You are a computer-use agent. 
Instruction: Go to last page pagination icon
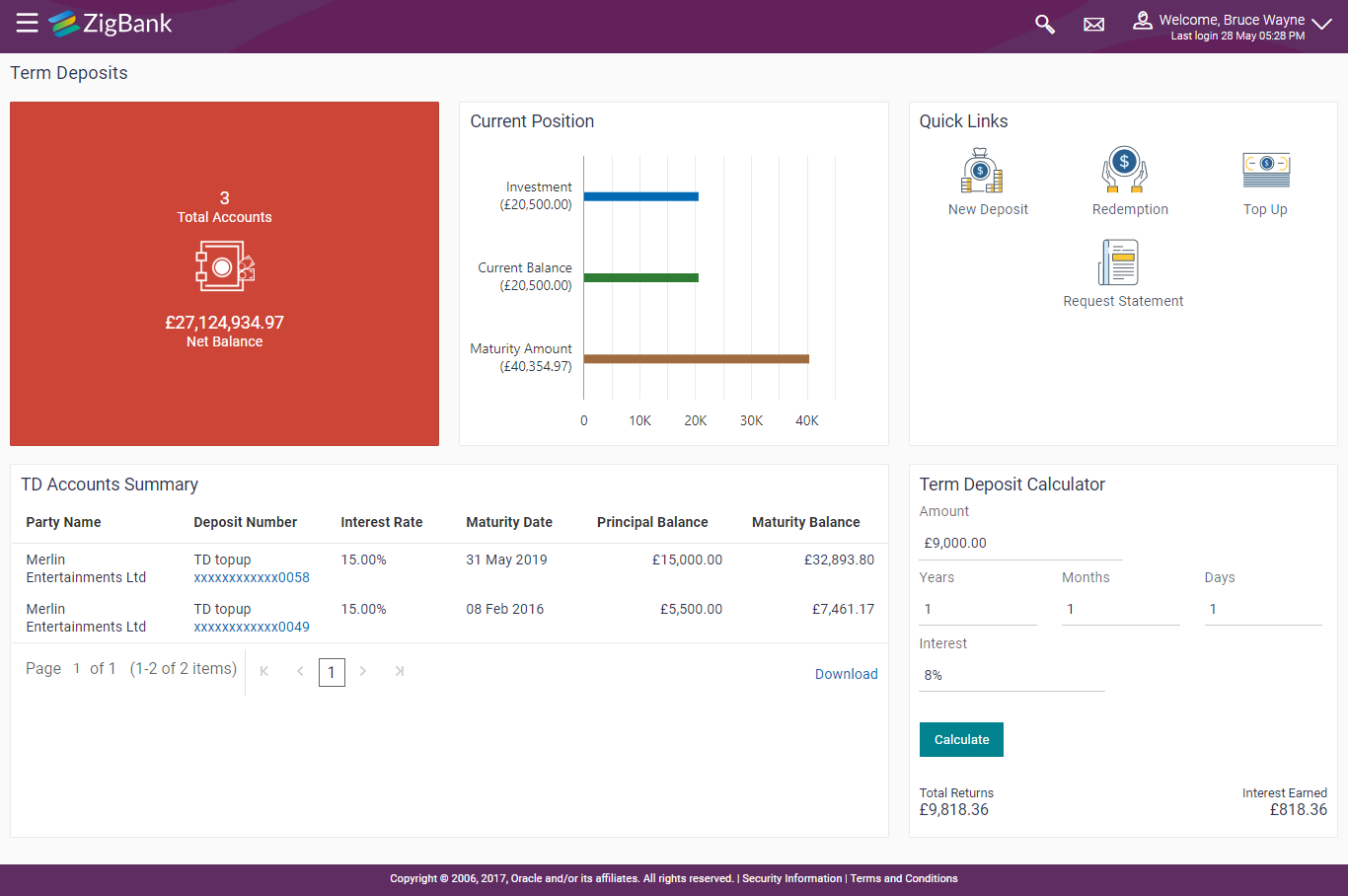click(x=399, y=671)
